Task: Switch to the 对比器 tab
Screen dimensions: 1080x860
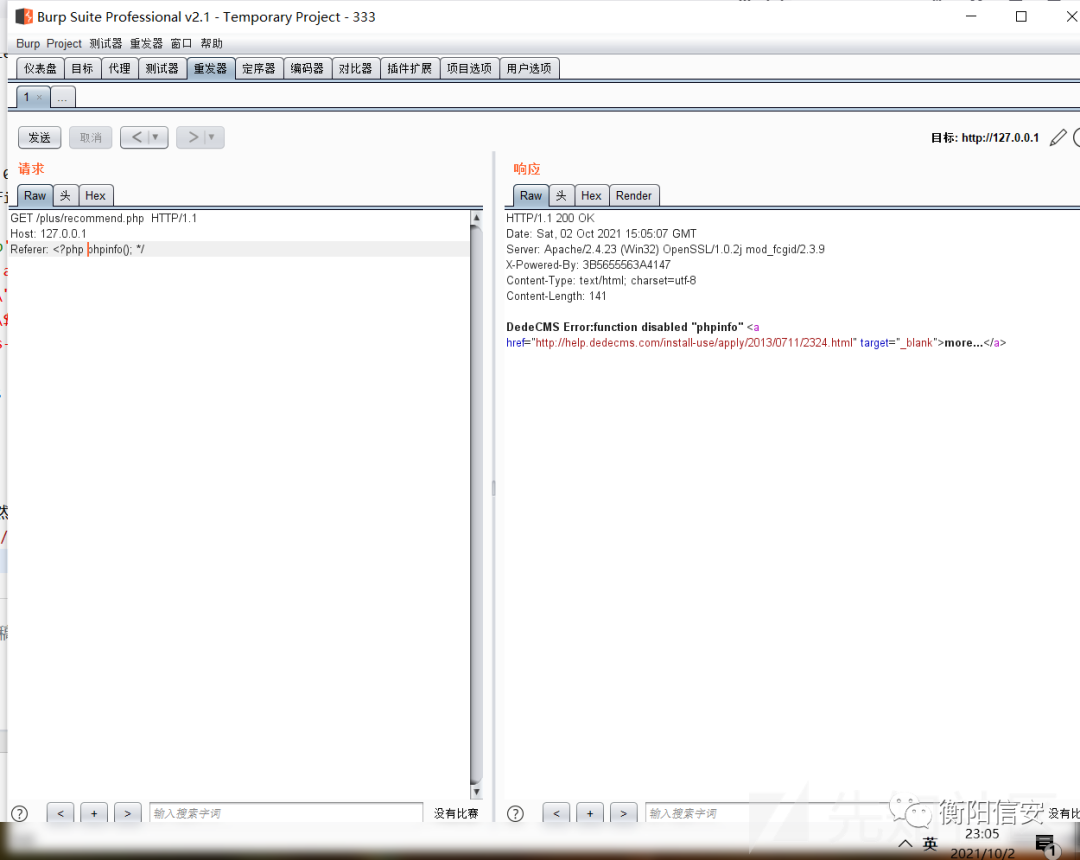Action: [x=355, y=68]
